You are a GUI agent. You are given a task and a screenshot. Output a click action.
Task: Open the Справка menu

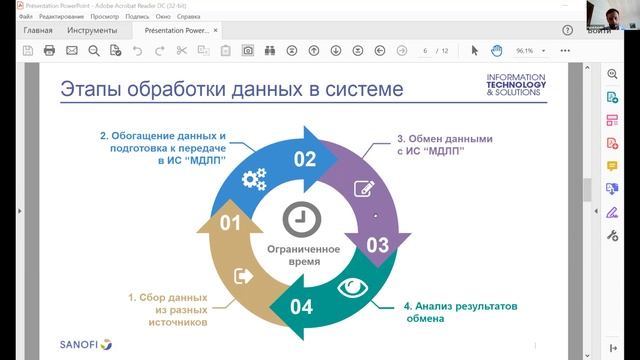click(189, 16)
